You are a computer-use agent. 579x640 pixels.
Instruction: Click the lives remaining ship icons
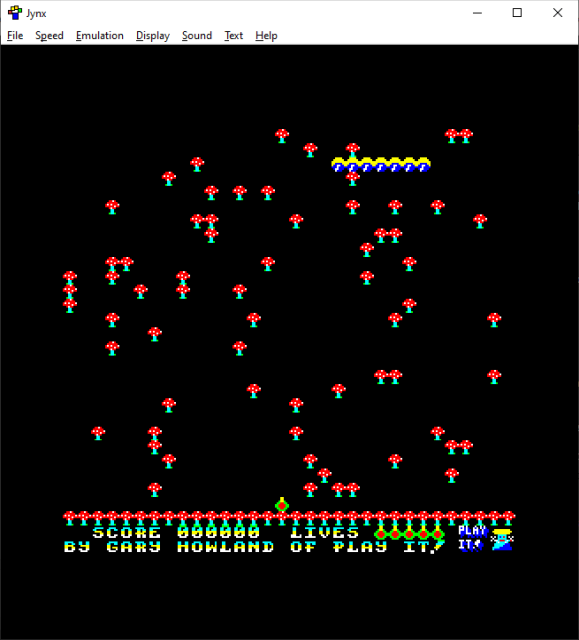tap(409, 533)
